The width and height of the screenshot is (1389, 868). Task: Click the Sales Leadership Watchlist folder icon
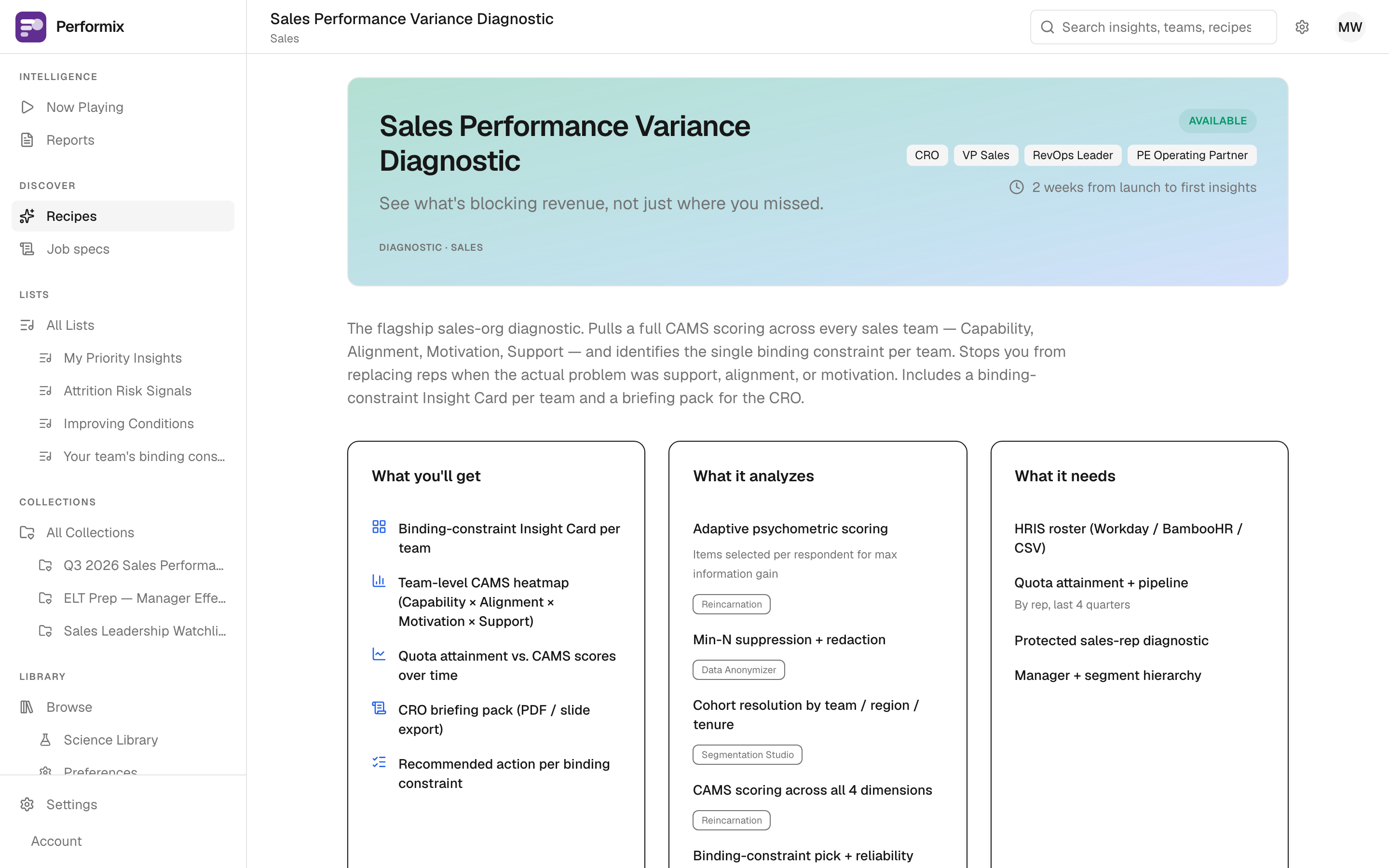click(45, 630)
